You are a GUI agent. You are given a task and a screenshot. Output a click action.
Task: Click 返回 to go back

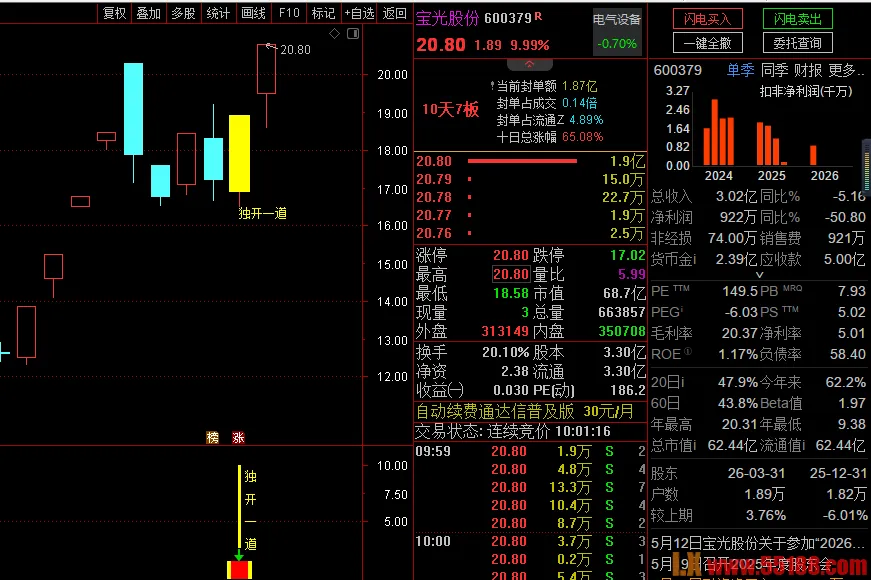tap(394, 13)
